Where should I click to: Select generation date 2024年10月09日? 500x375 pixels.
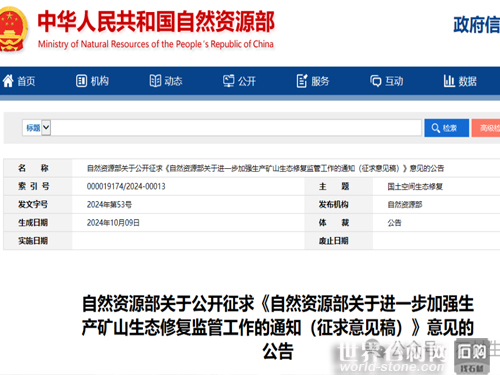point(113,223)
